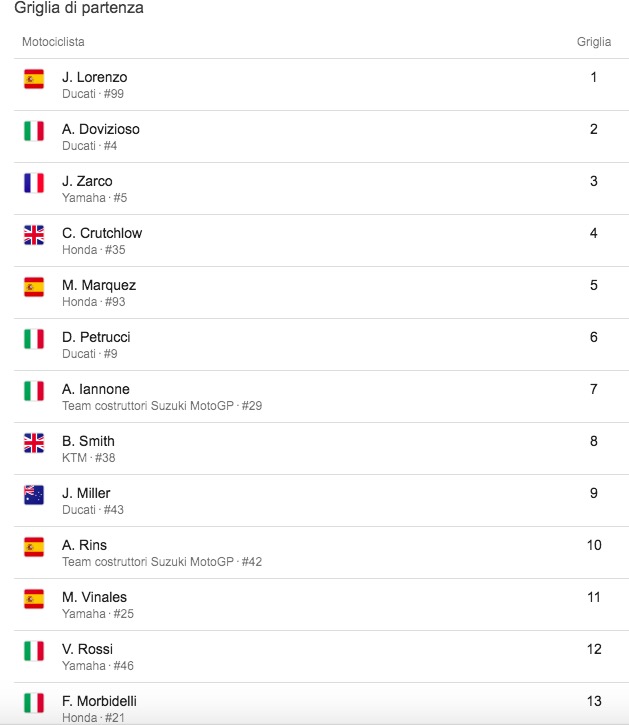
Task: Select the French flag beside J. Zarco
Action: [34, 183]
